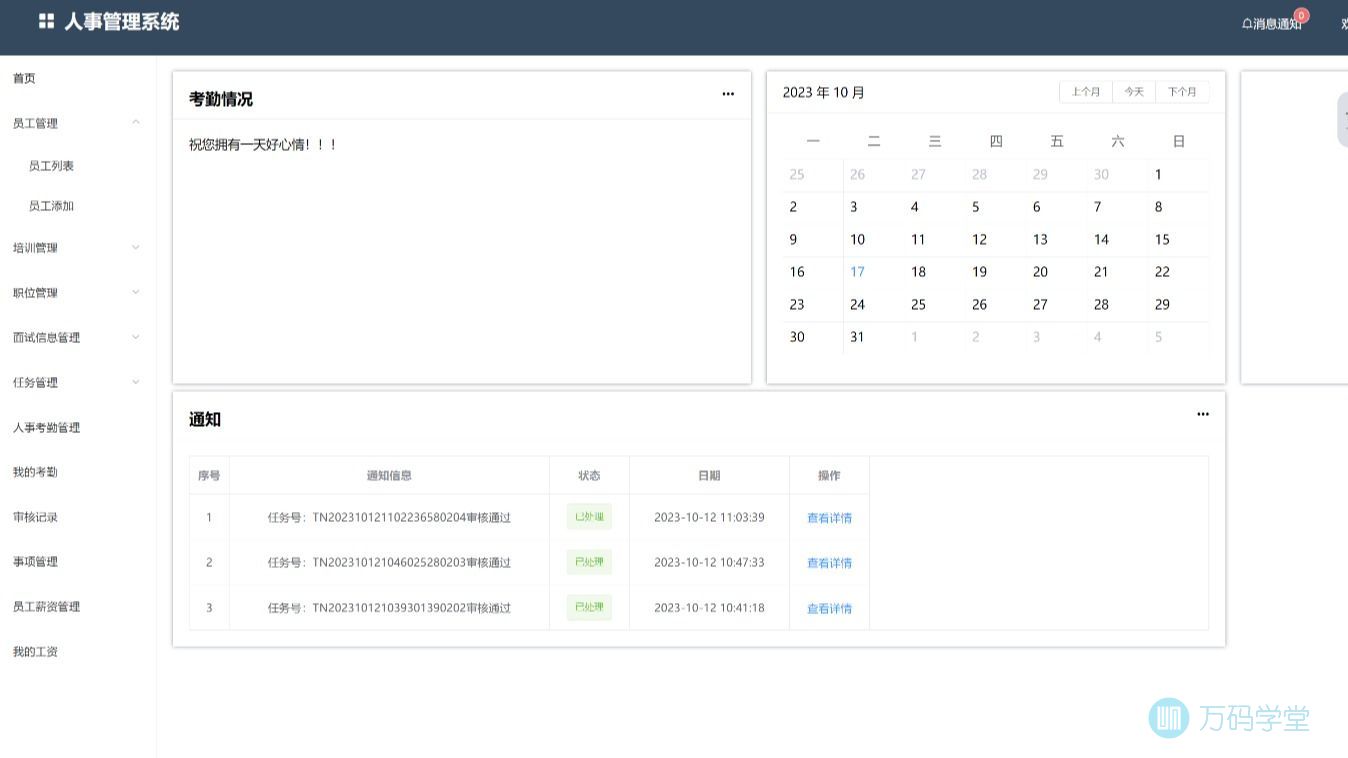This screenshot has height=758, width=1348.
Task: Expand the 职位管理 sidebar menu
Action: tap(136, 292)
